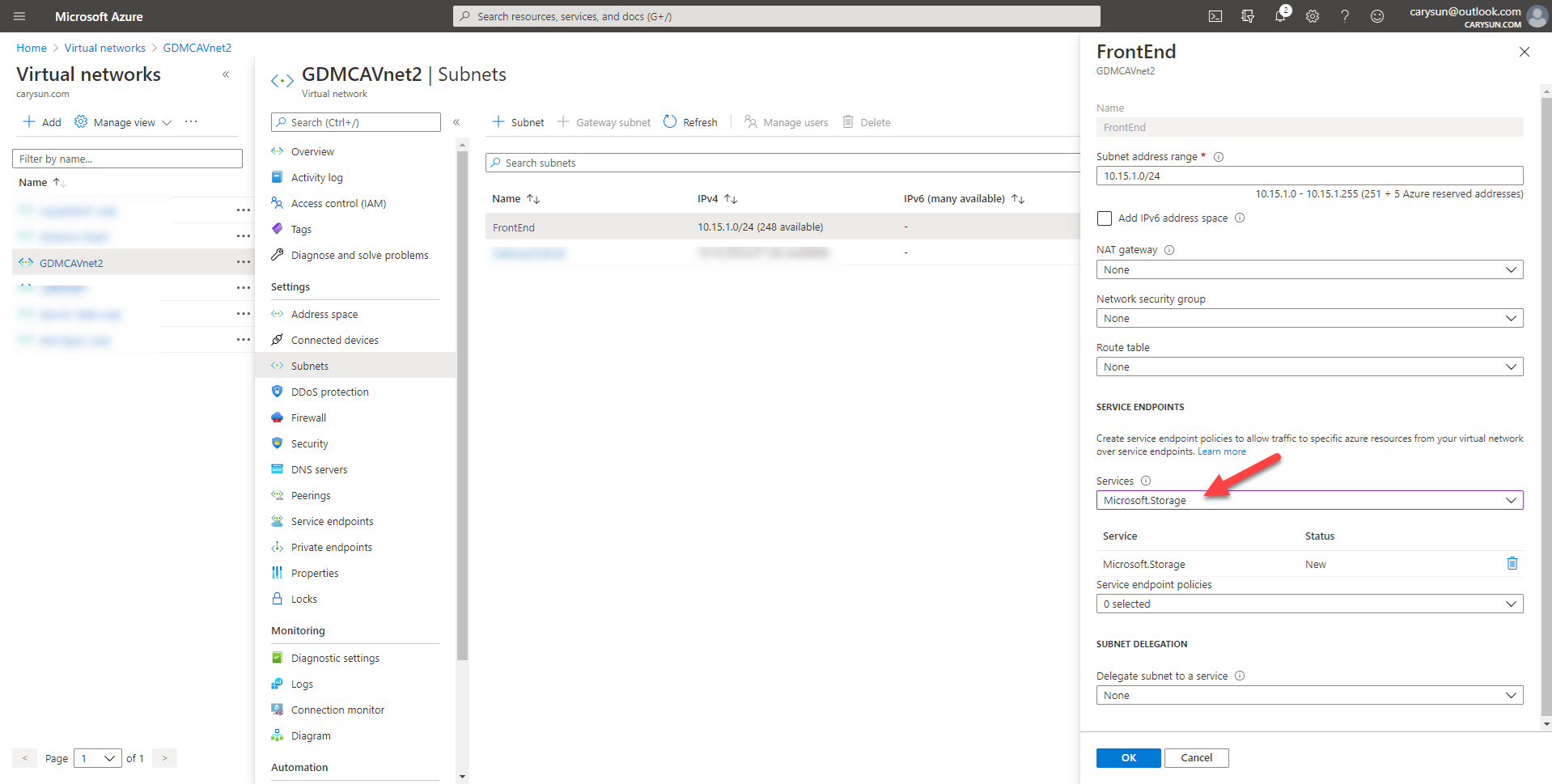Viewport: 1552px width, 784px height.
Task: Click the info icon next to Services
Action: coord(1146,481)
